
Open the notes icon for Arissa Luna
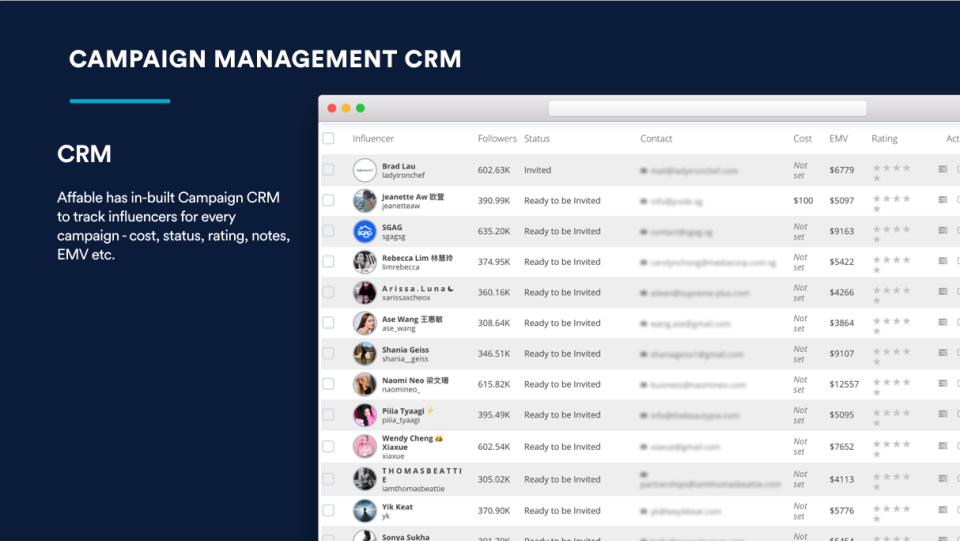tap(943, 291)
